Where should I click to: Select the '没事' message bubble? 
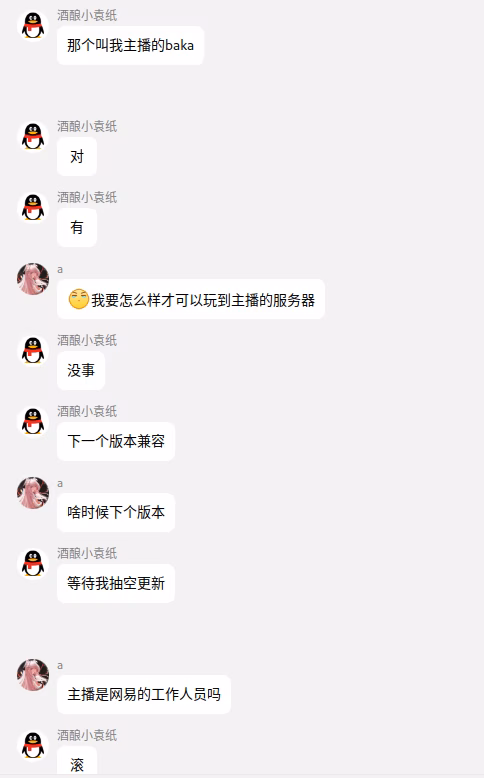point(81,370)
